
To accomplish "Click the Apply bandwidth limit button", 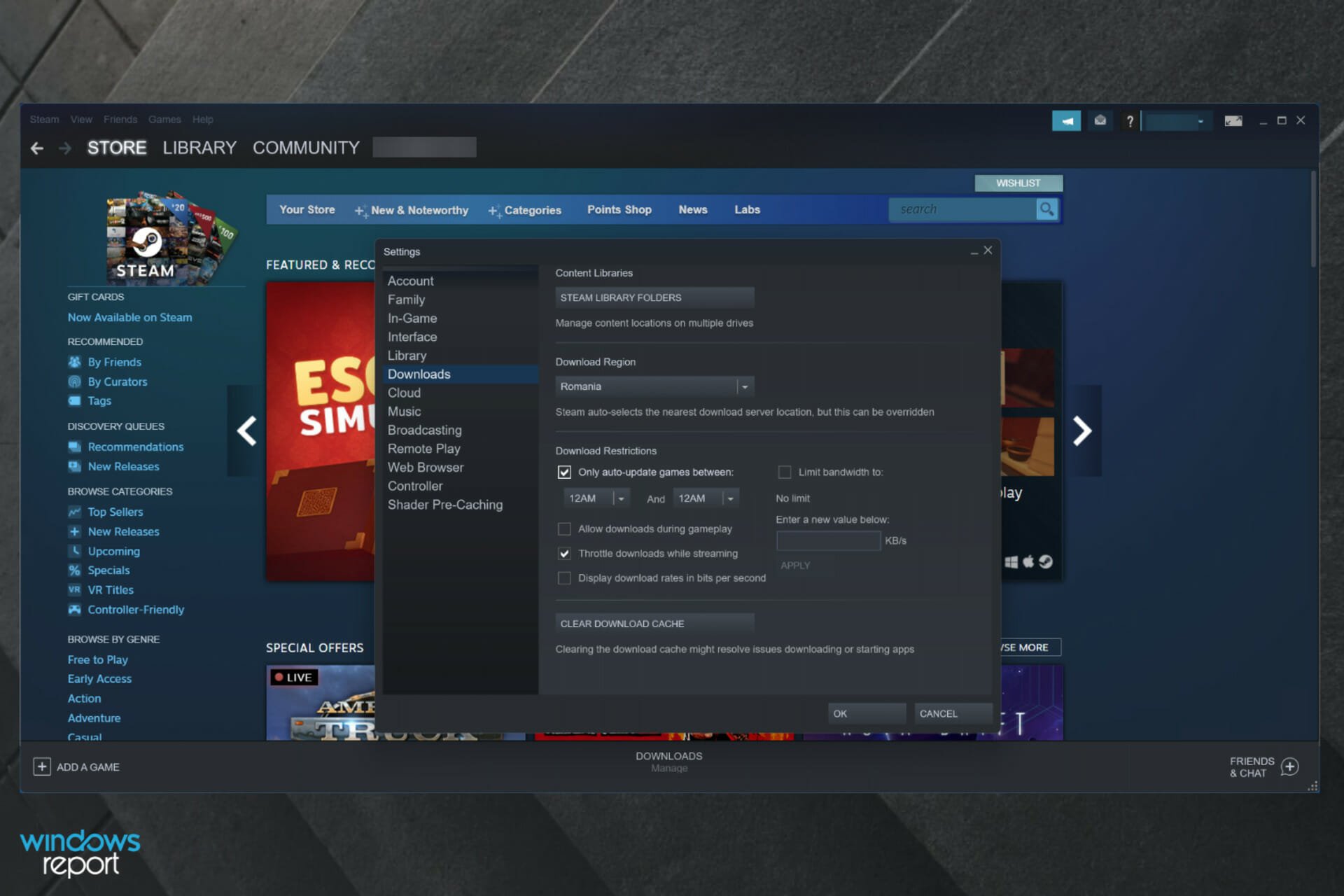I will tap(795, 565).
